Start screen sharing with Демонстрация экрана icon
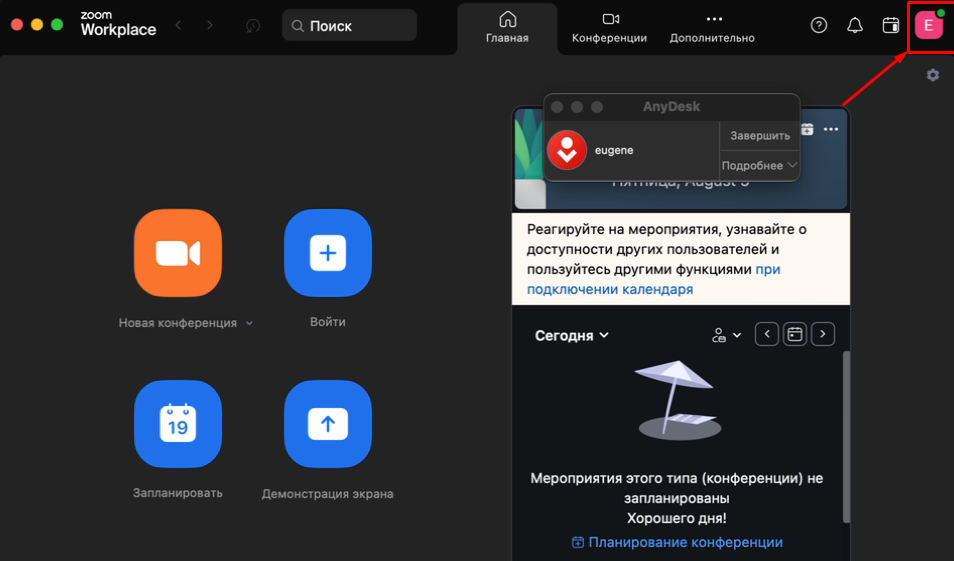 [x=327, y=424]
